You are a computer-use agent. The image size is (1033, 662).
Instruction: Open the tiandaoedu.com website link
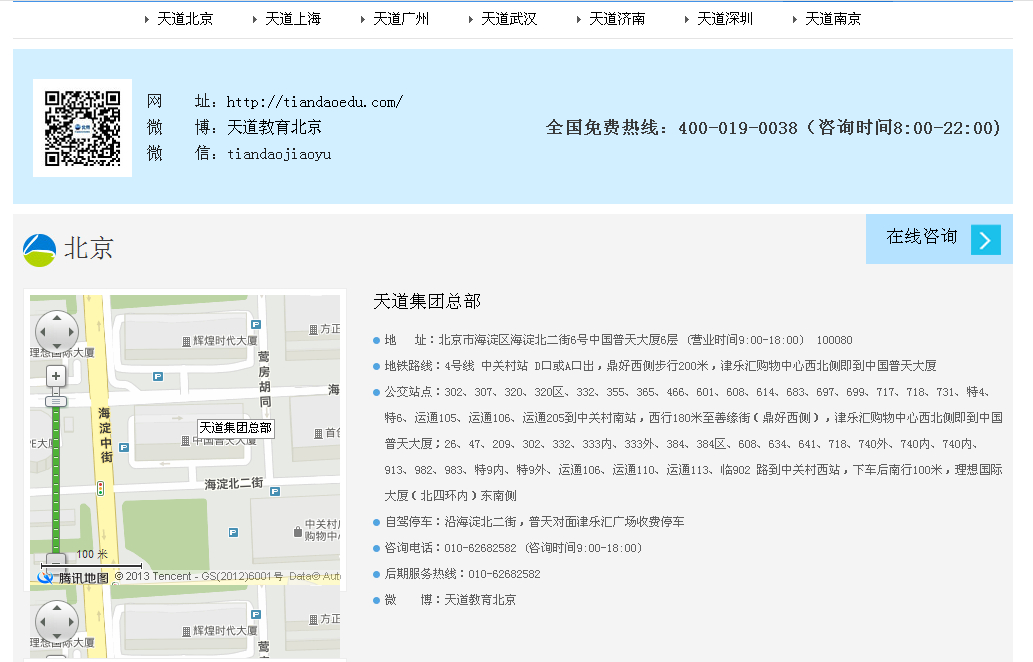314,102
